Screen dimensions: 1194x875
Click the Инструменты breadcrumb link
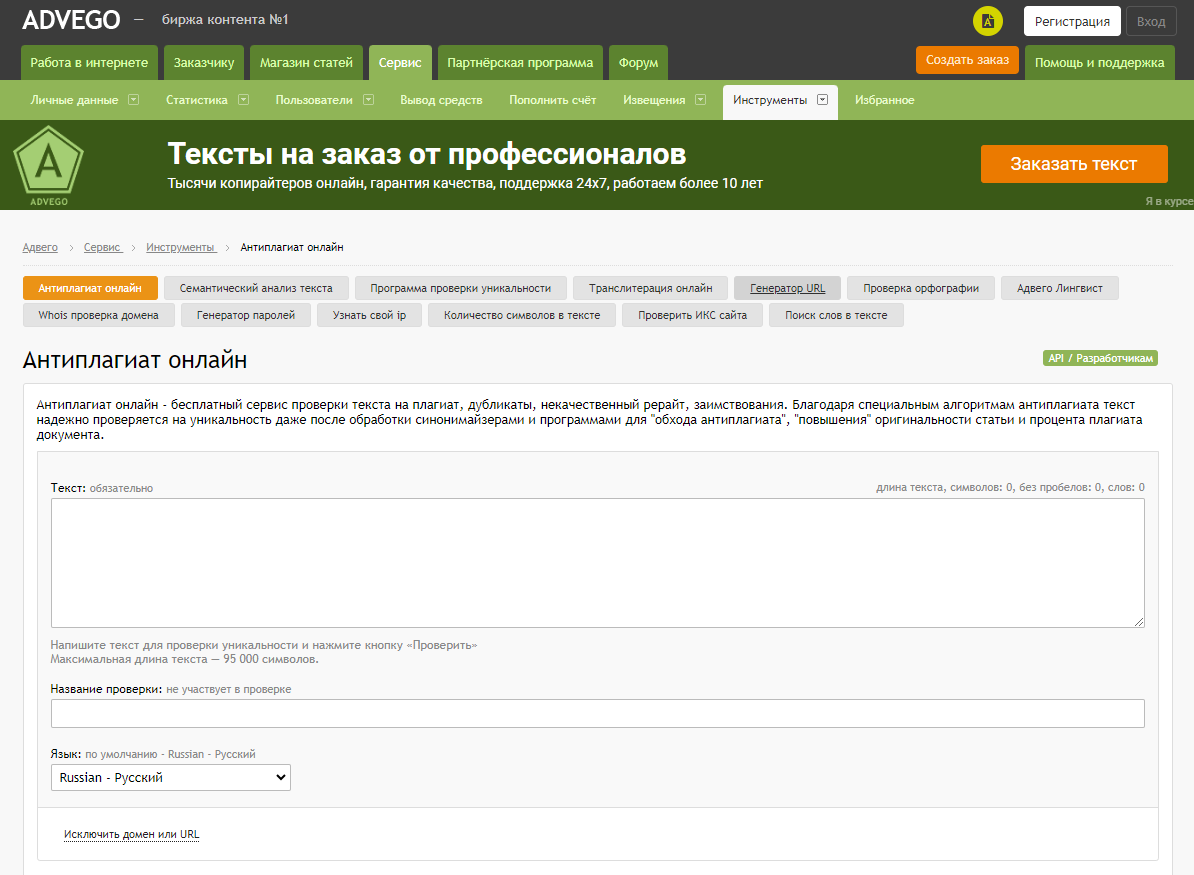180,247
